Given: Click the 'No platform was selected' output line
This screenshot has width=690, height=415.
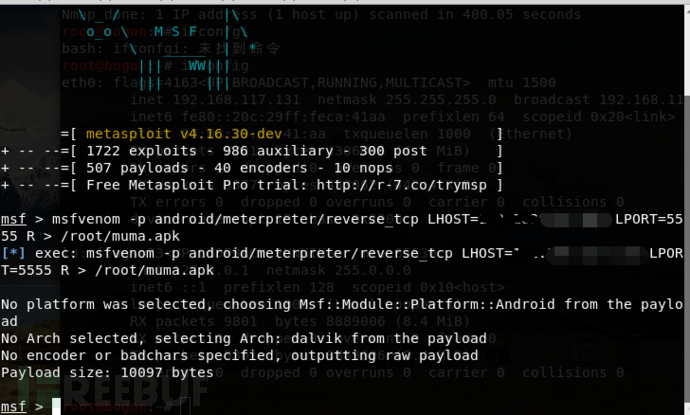Looking at the screenshot, I should [342, 312].
